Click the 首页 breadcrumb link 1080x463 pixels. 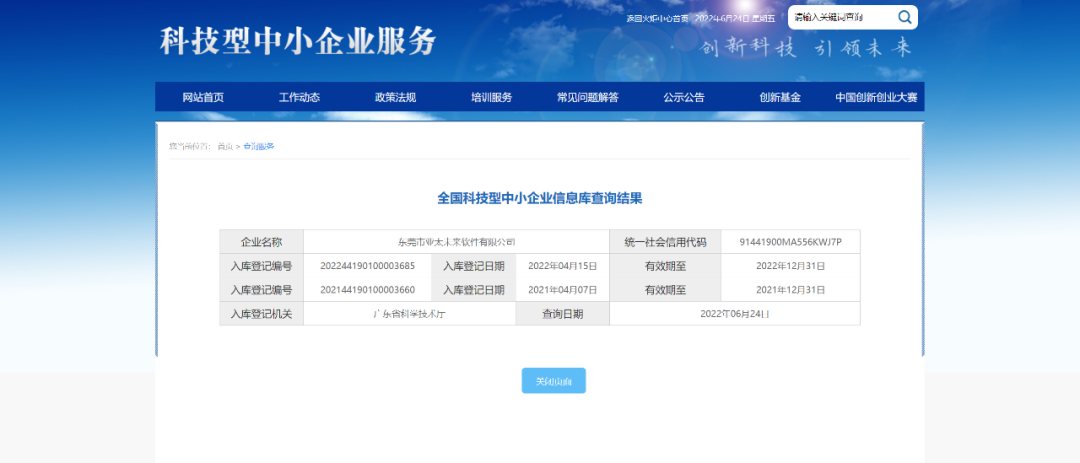coord(225,146)
